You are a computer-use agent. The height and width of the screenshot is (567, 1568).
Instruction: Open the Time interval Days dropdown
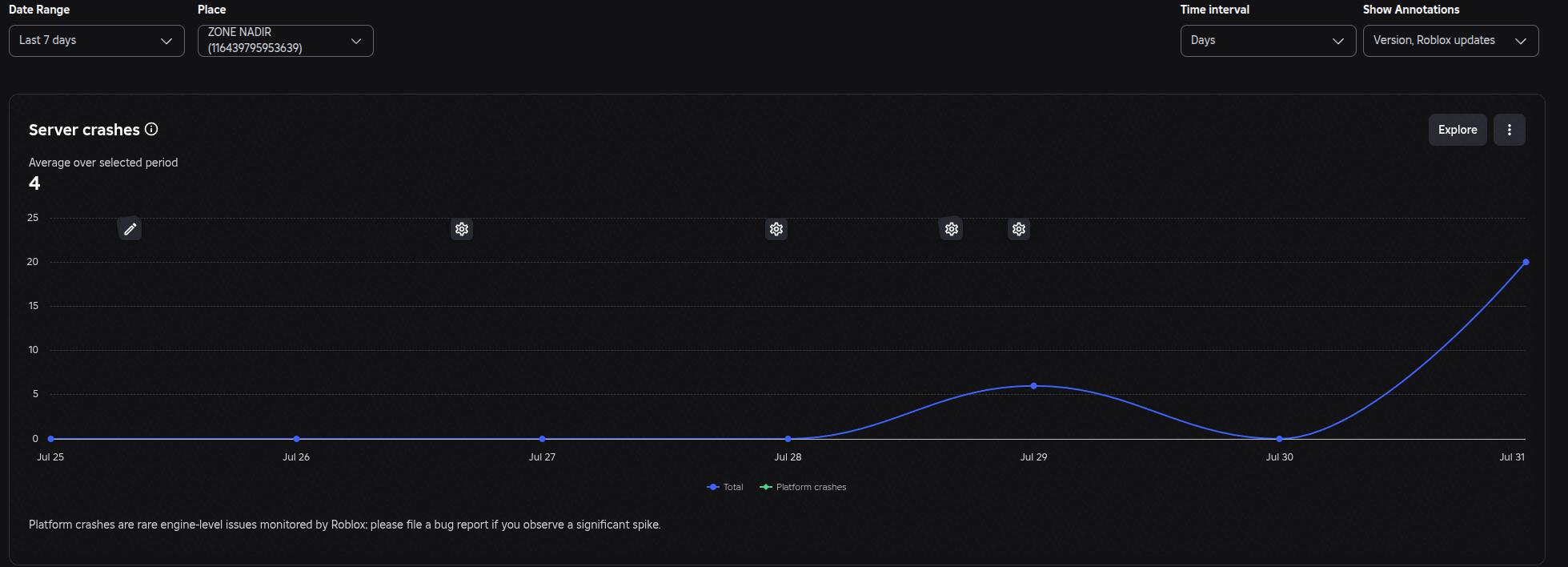tap(1268, 41)
